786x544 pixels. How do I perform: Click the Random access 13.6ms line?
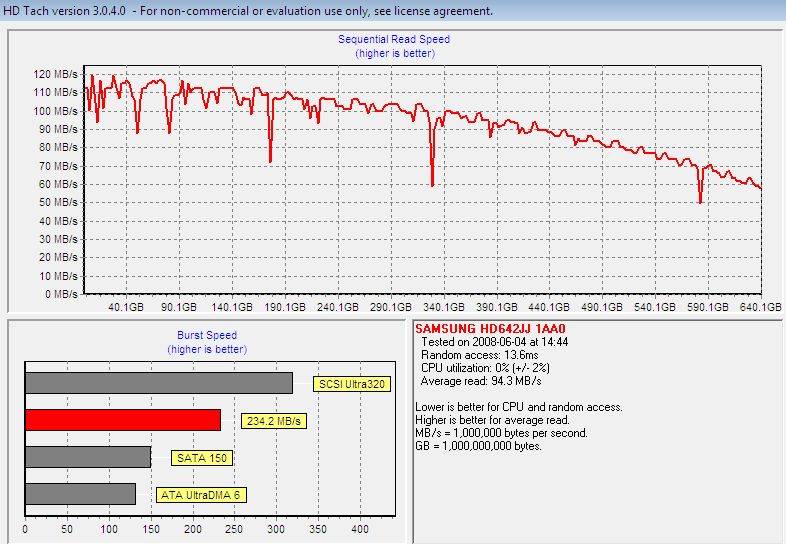tap(478, 355)
